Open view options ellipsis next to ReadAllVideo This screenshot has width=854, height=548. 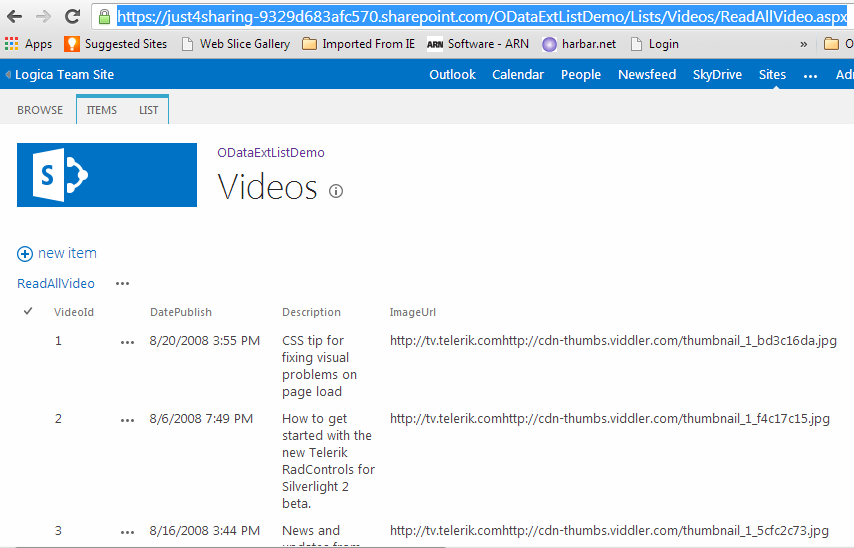[x=123, y=284]
